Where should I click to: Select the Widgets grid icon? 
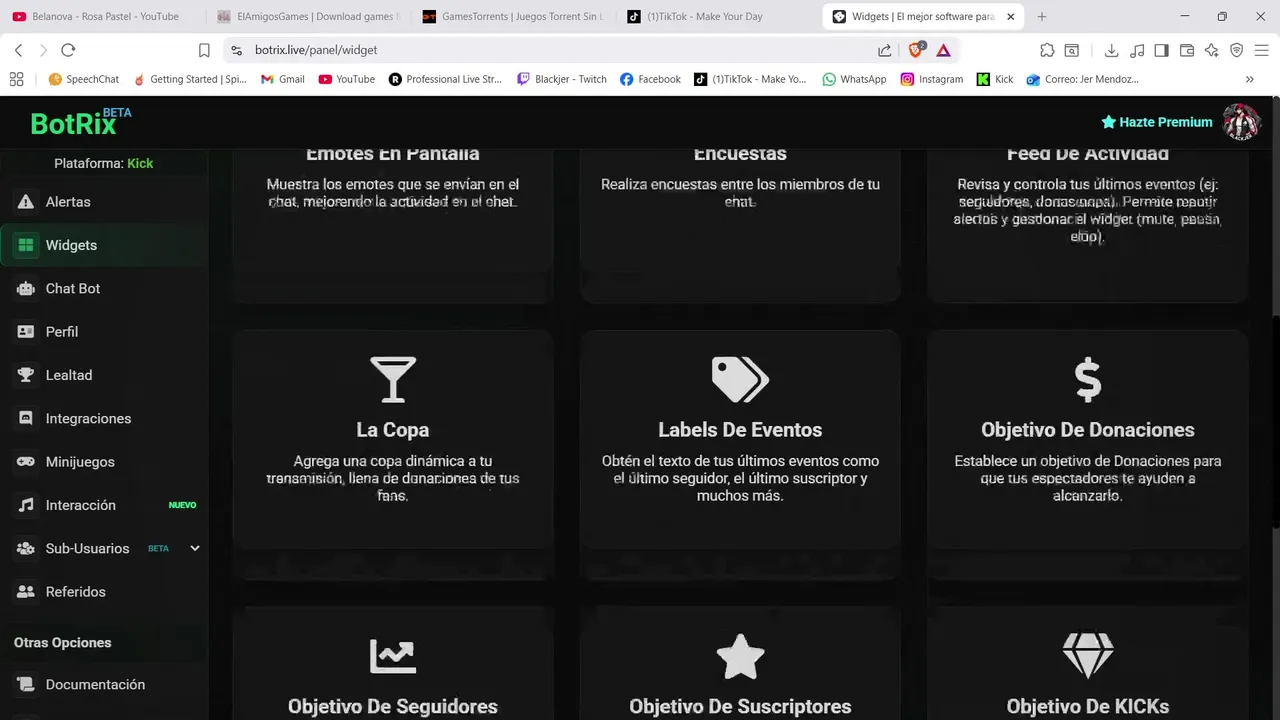point(26,245)
